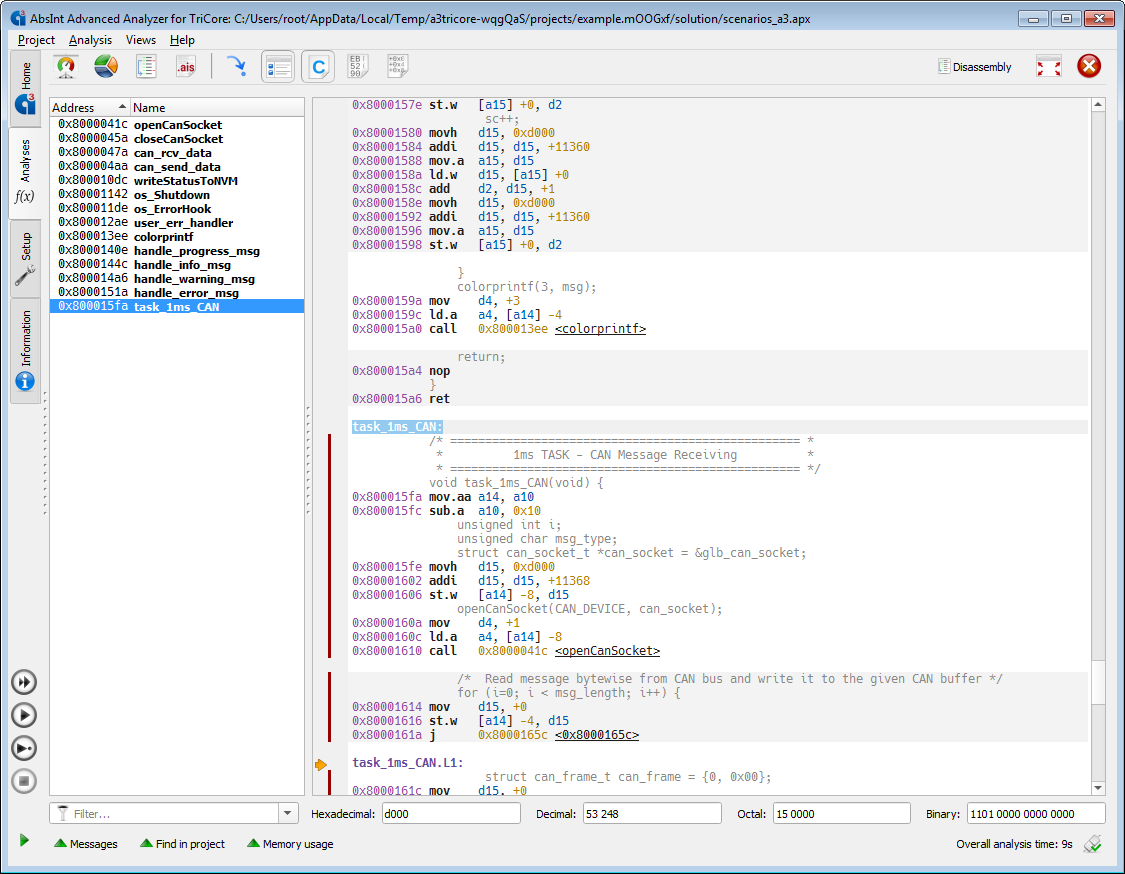Click the task_1ms_CAN.L1: label in disassembly
The image size is (1125, 874).
coord(408,763)
